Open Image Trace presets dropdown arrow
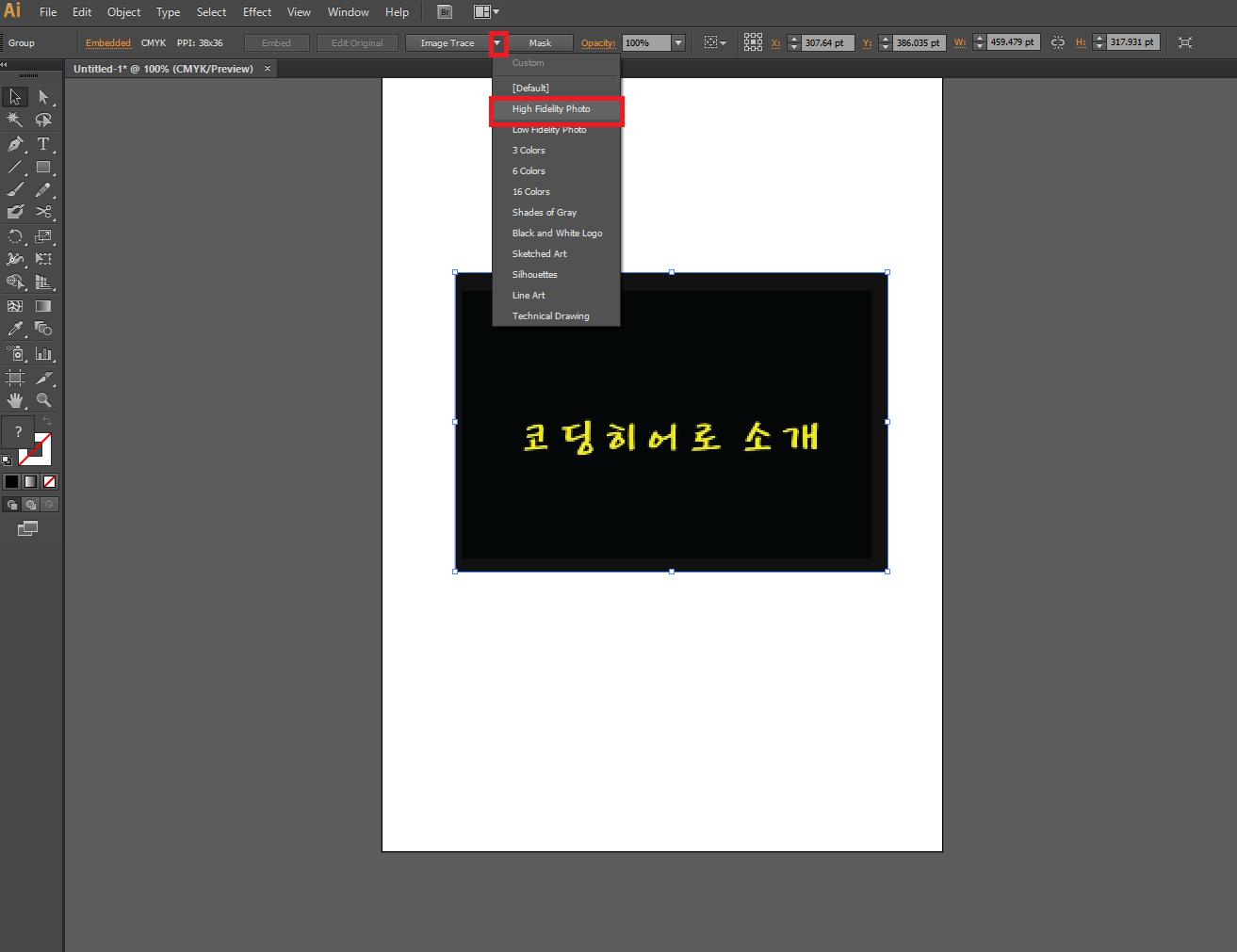This screenshot has width=1237, height=952. [498, 43]
